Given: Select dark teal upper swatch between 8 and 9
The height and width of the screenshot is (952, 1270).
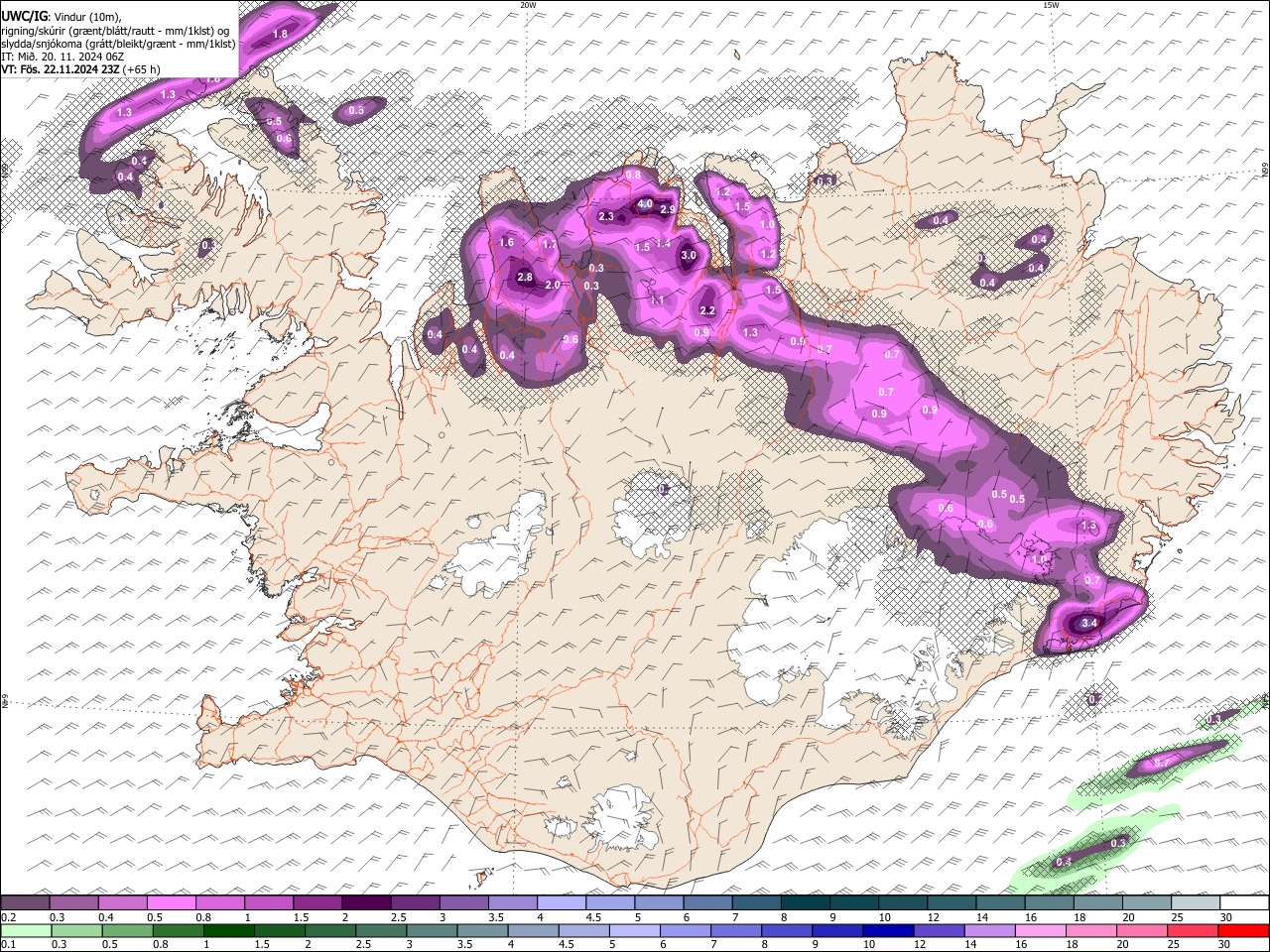Looking at the screenshot, I should coord(805,902).
